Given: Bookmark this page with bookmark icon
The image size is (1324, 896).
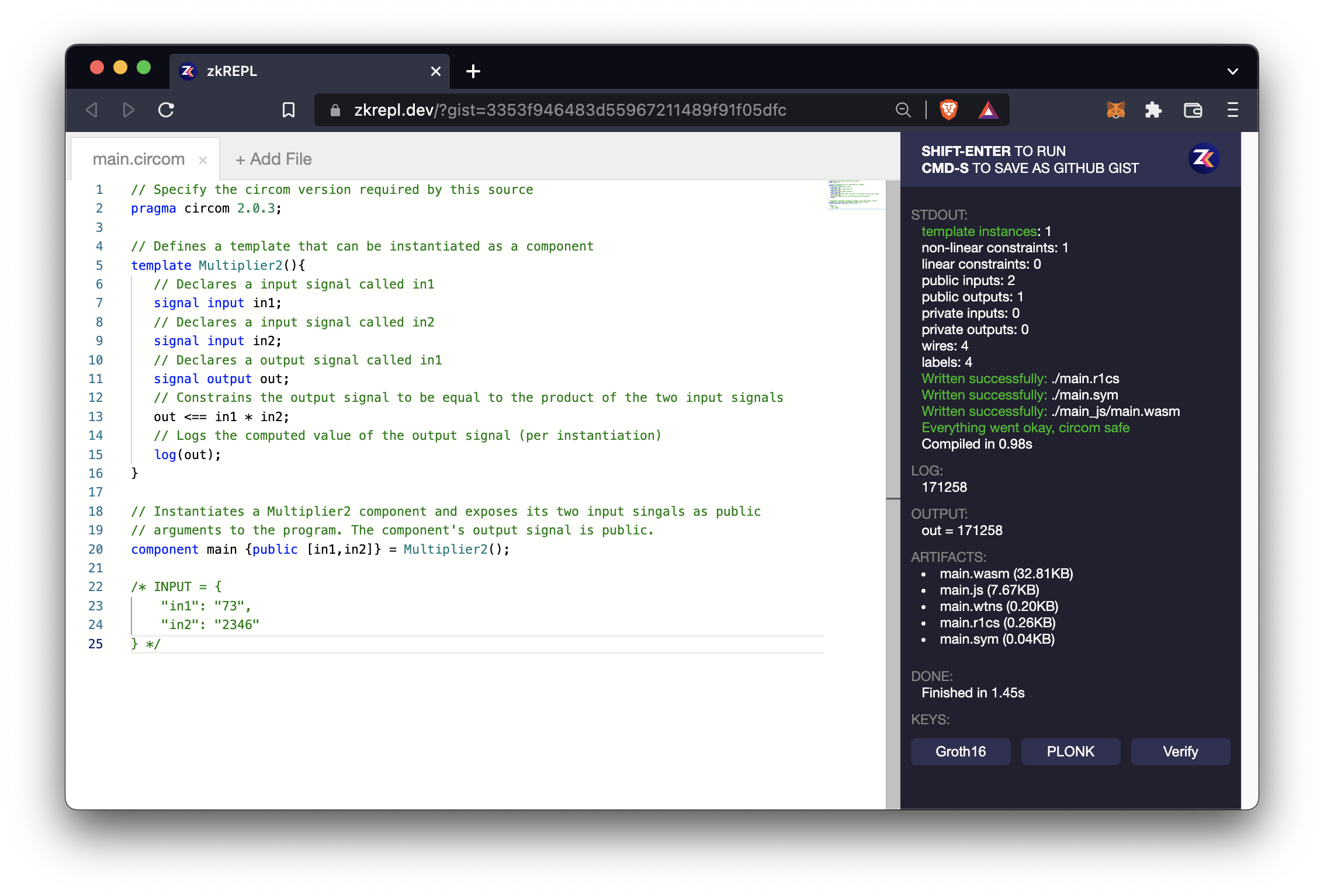Looking at the screenshot, I should coord(289,110).
